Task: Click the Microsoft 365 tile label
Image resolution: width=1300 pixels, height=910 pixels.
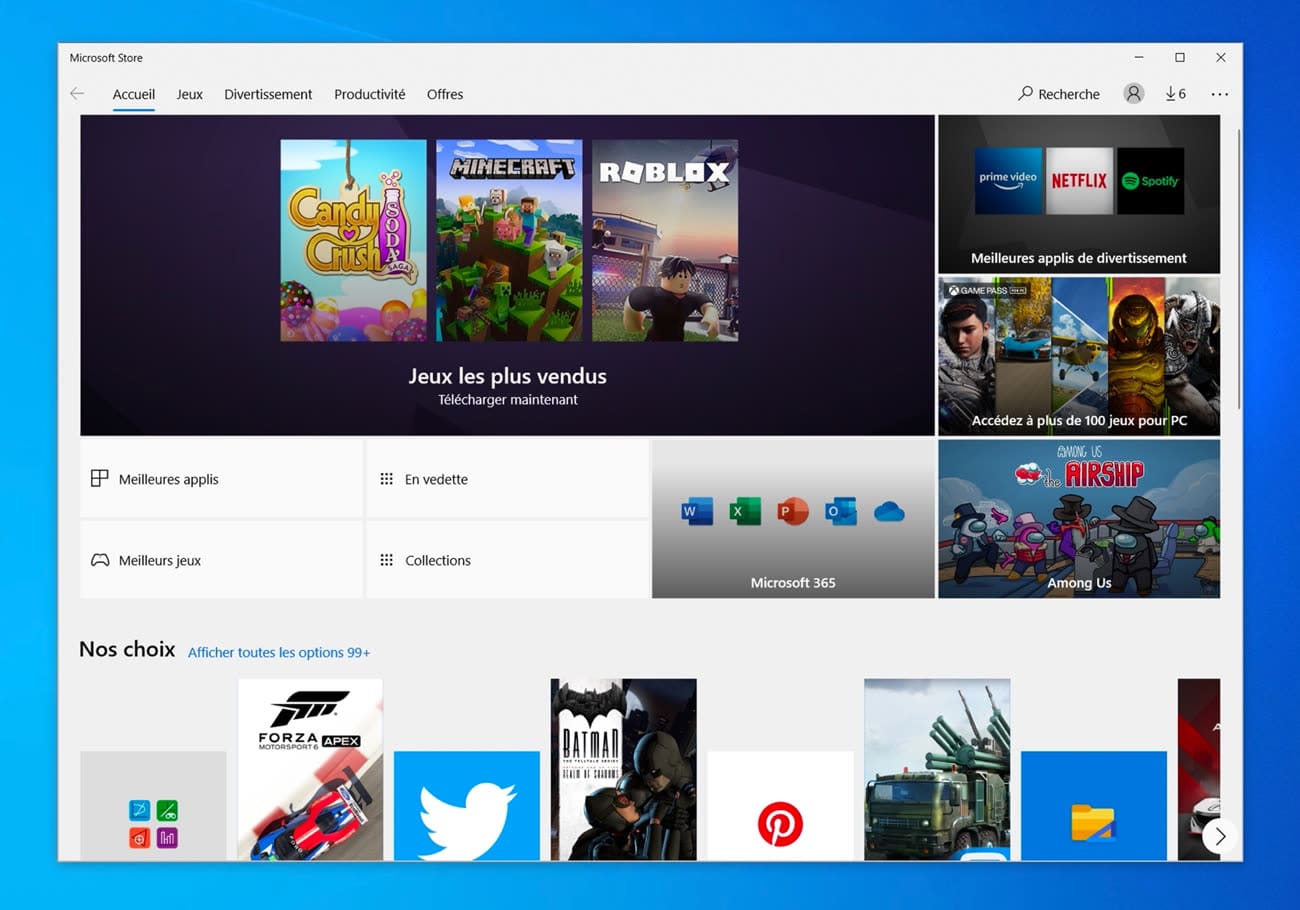Action: click(x=793, y=583)
